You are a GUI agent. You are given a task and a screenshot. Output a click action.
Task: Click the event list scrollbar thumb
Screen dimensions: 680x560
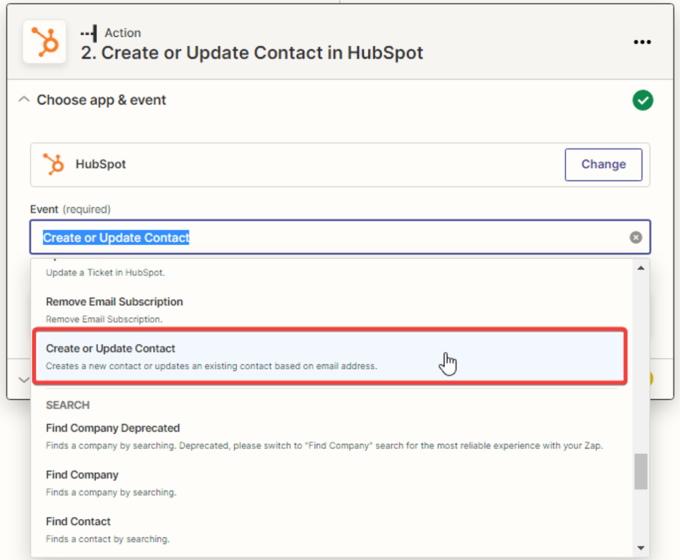pyautogui.click(x=641, y=471)
